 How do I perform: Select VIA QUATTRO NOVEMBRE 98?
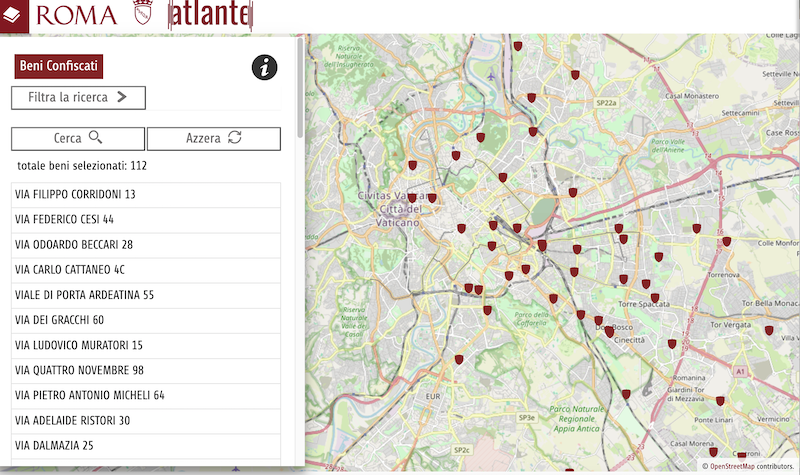pyautogui.click(x=146, y=370)
